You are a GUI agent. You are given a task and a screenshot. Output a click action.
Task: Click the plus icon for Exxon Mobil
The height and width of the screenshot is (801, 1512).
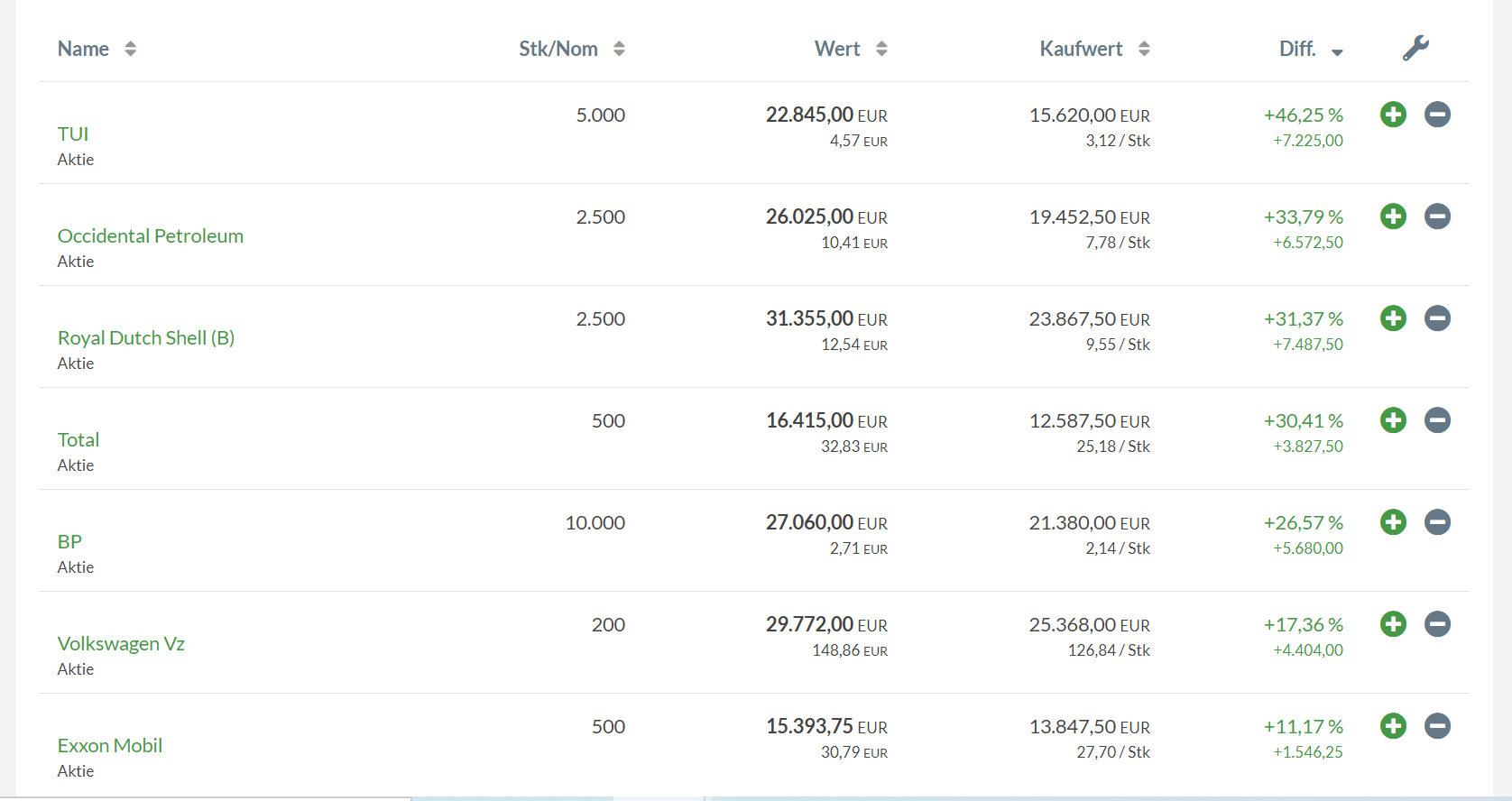coord(1393,726)
